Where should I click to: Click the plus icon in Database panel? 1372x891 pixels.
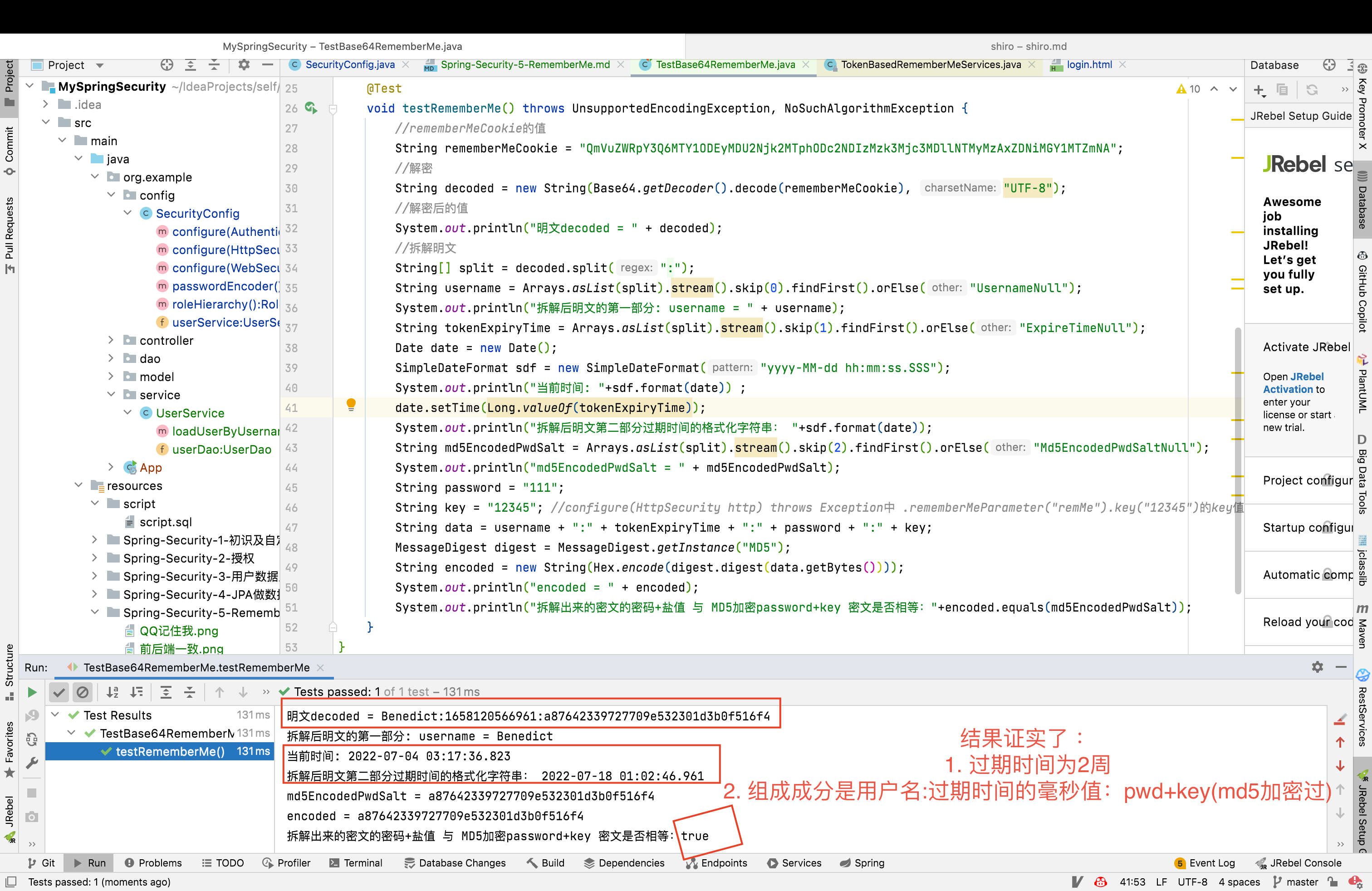(1259, 90)
